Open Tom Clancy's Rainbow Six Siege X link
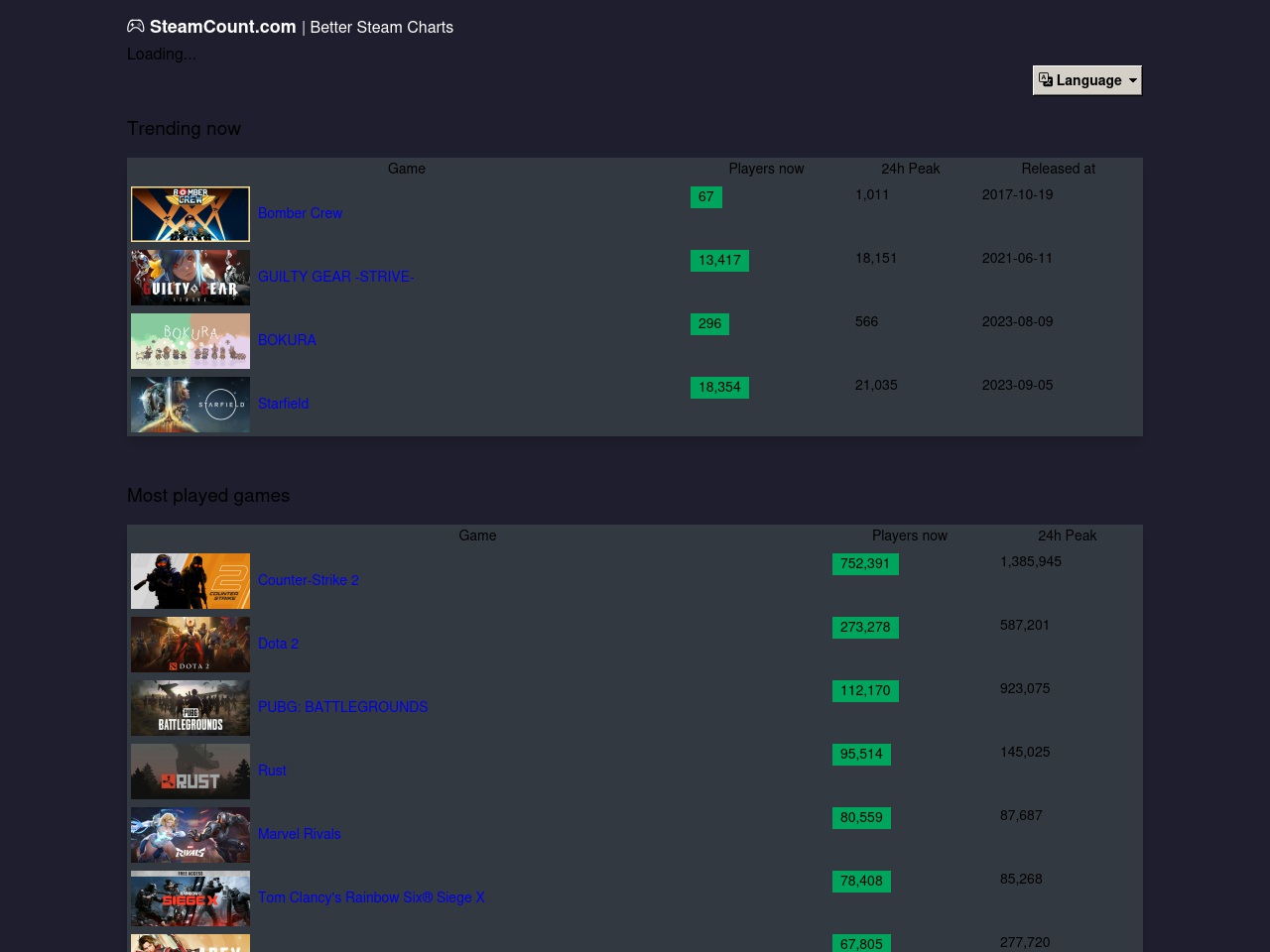This screenshot has height=952, width=1270. coord(371,897)
